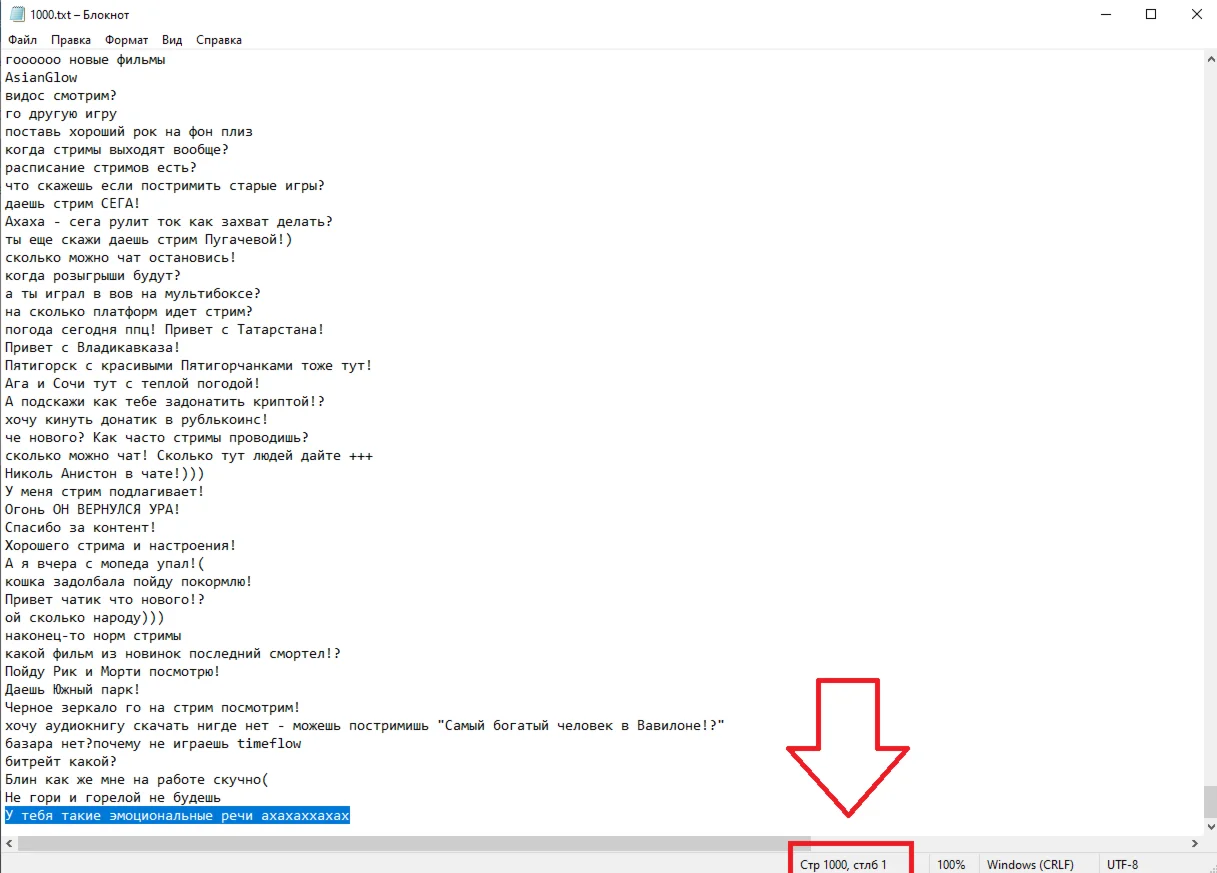Open the Правка menu

[71, 40]
